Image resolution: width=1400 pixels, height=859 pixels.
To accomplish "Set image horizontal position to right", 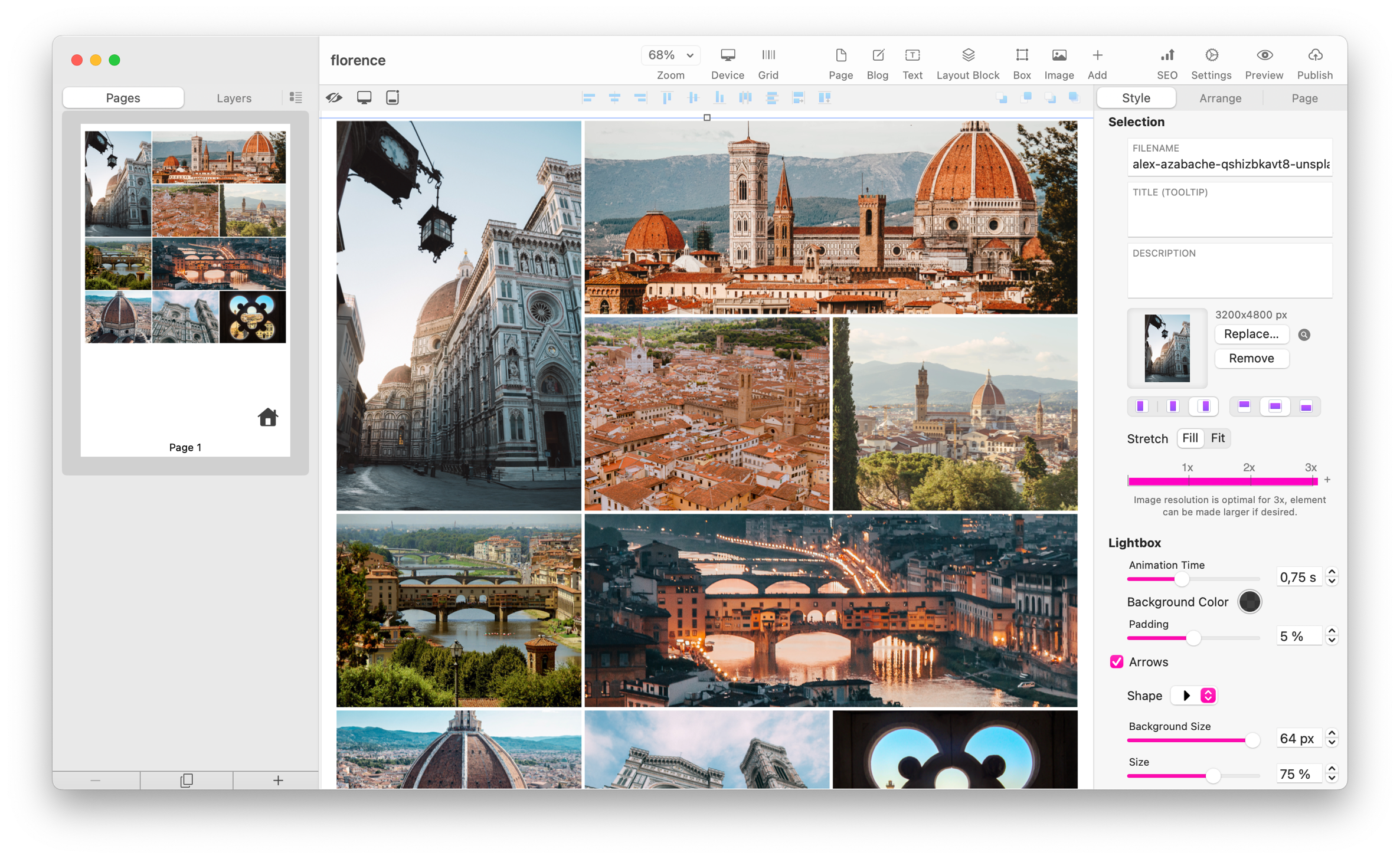I will pos(1204,406).
